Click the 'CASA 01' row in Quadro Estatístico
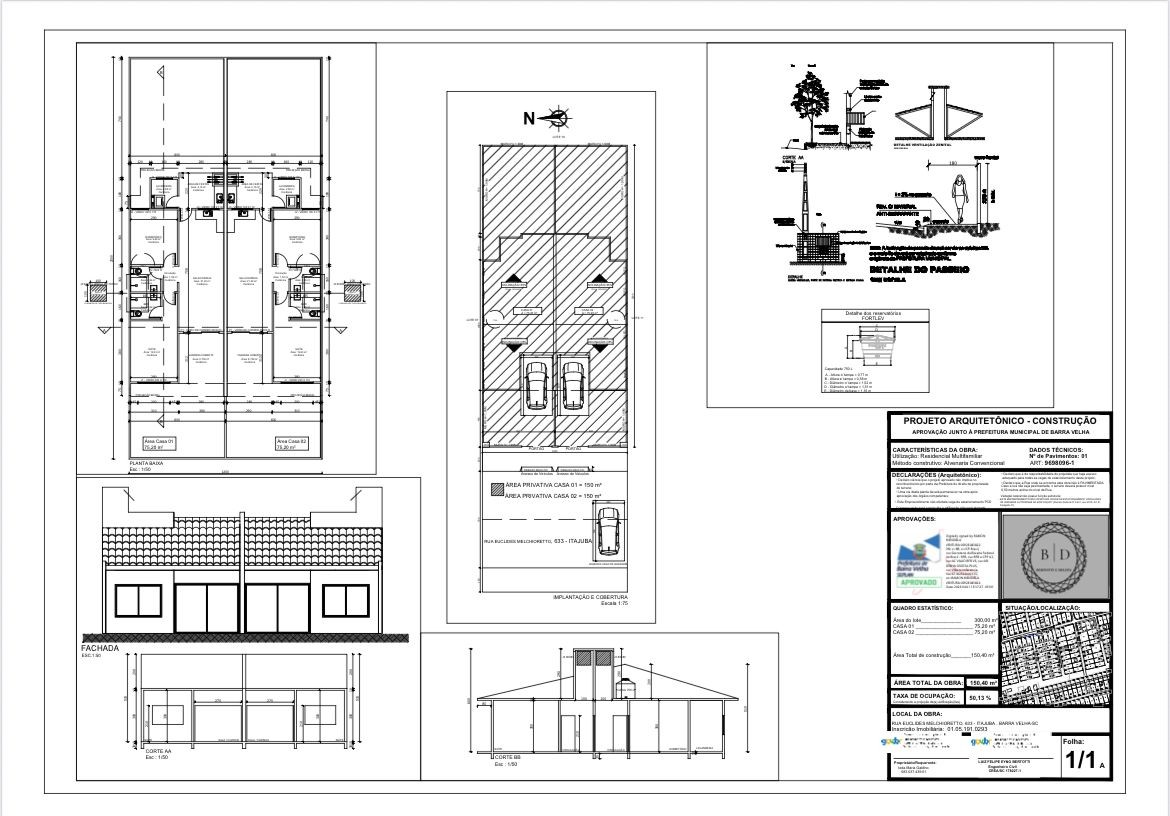Screen dimensions: 1170x816 coord(945,626)
